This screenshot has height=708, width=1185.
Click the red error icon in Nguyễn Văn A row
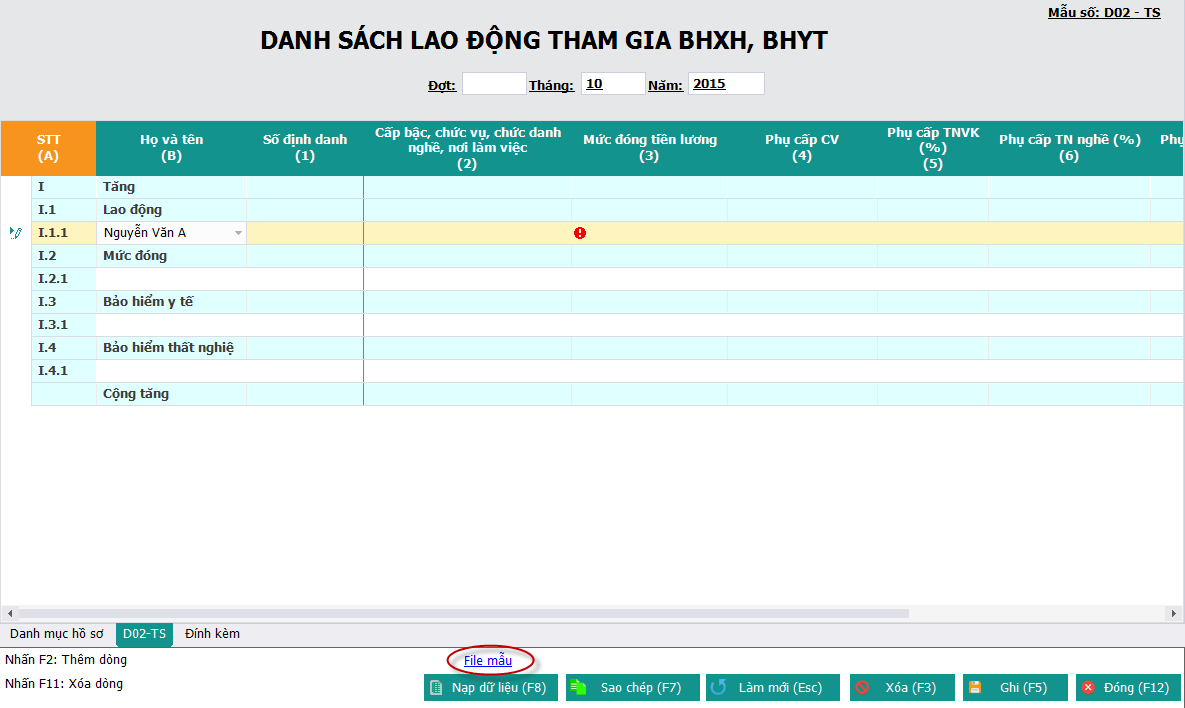click(580, 233)
